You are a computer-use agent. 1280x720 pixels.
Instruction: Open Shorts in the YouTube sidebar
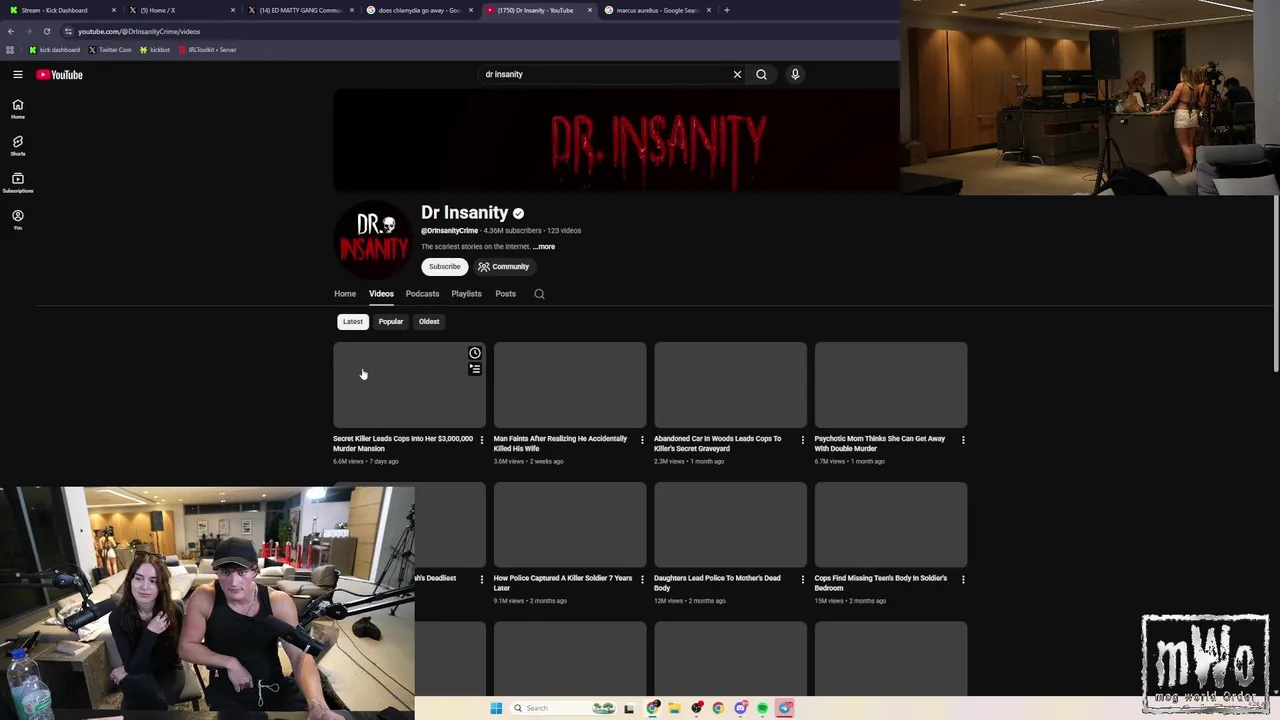(18, 146)
